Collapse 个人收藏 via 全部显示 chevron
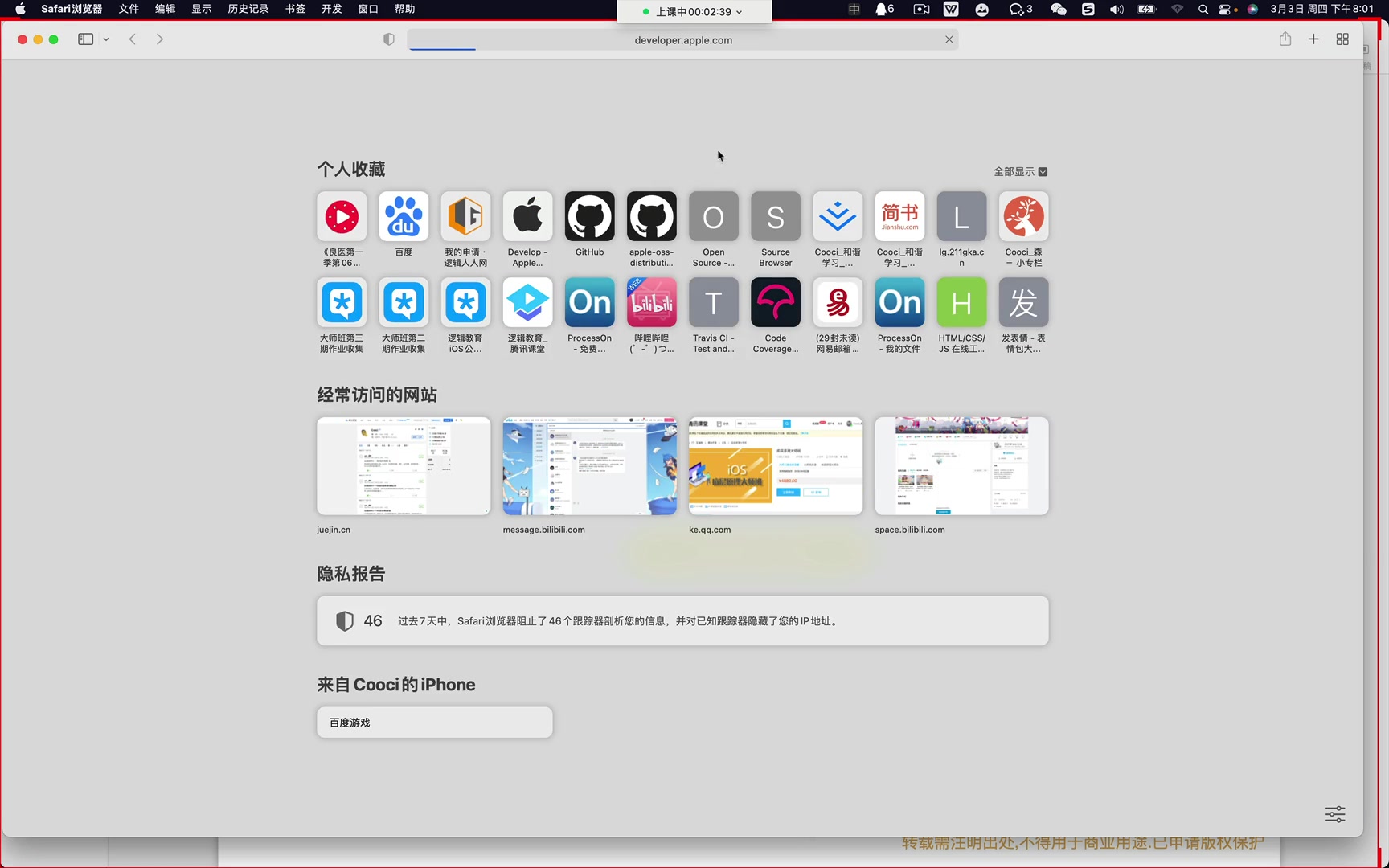This screenshot has height=868, width=1389. point(1042,171)
